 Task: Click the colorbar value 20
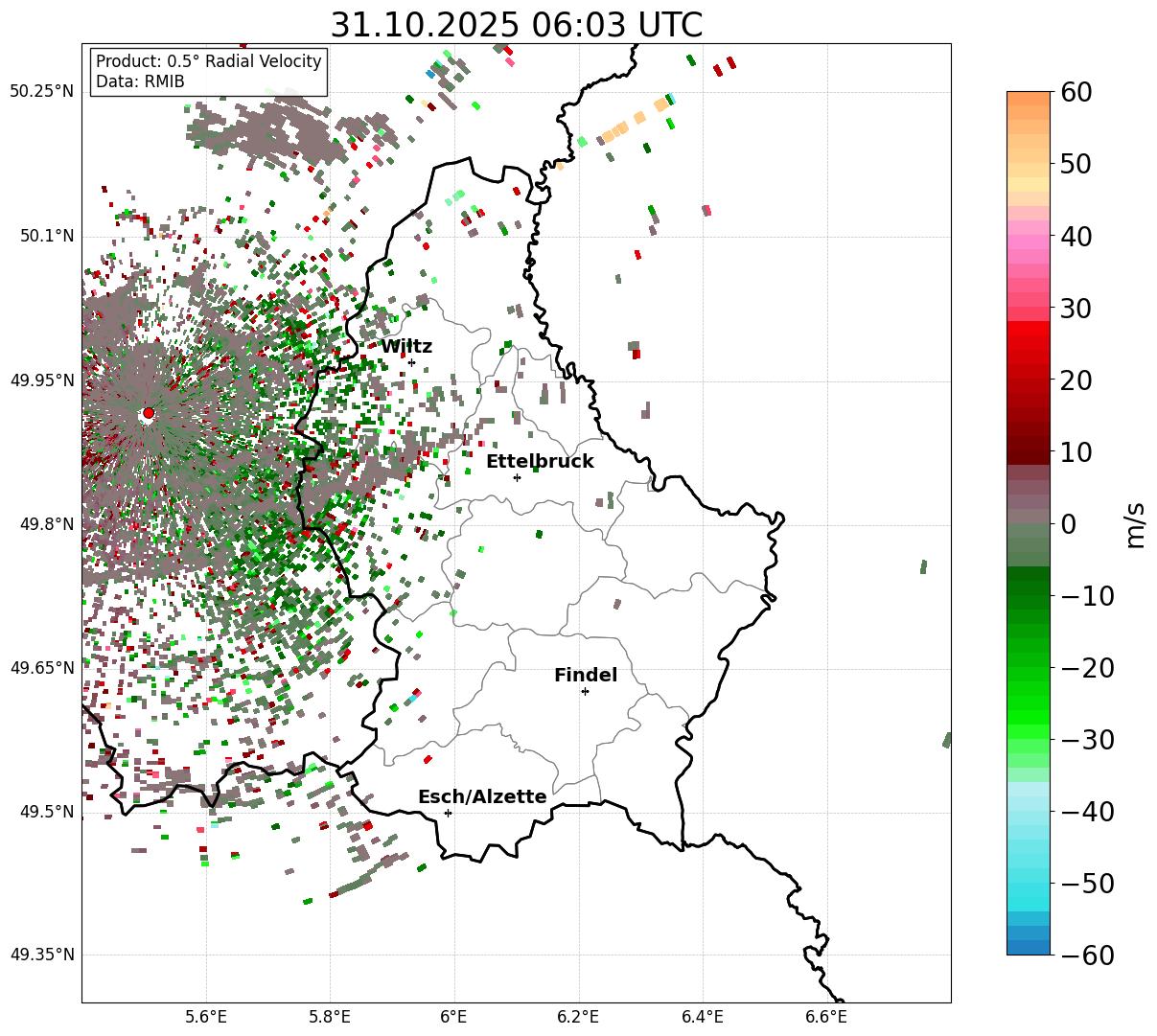1077,380
